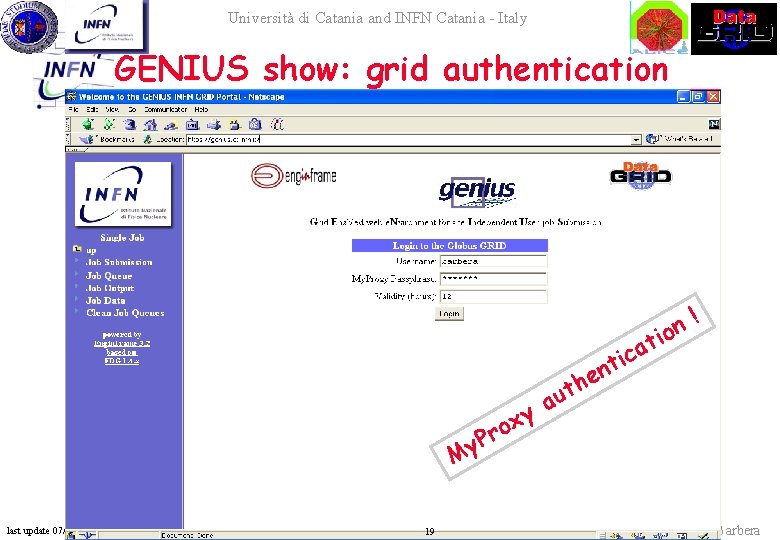Click the My Netscape toolbar icon
The height and width of the screenshot is (540, 780).
tap(192, 124)
